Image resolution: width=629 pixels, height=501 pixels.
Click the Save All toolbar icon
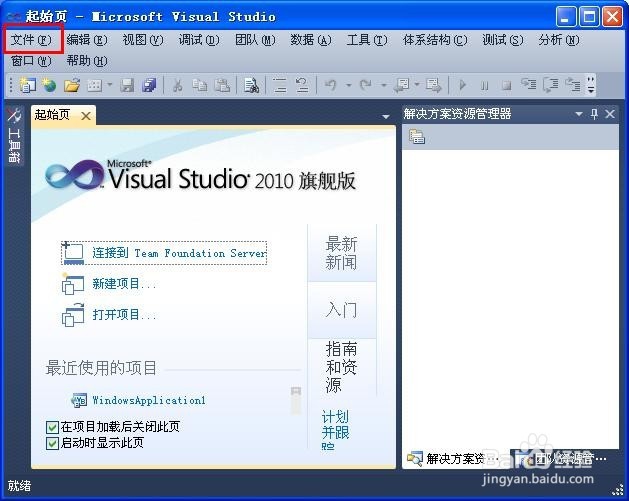click(x=150, y=85)
